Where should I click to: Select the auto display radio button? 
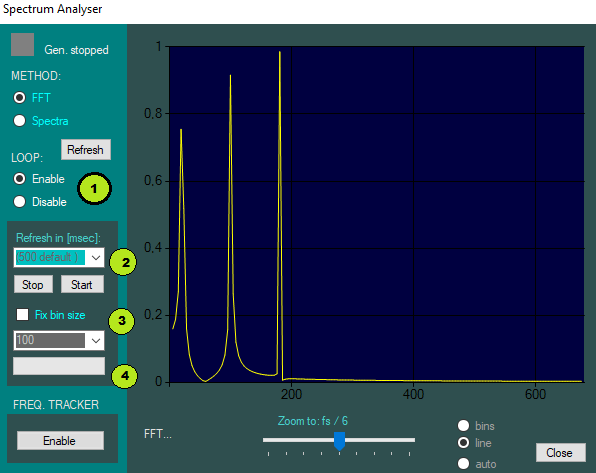(x=463, y=463)
